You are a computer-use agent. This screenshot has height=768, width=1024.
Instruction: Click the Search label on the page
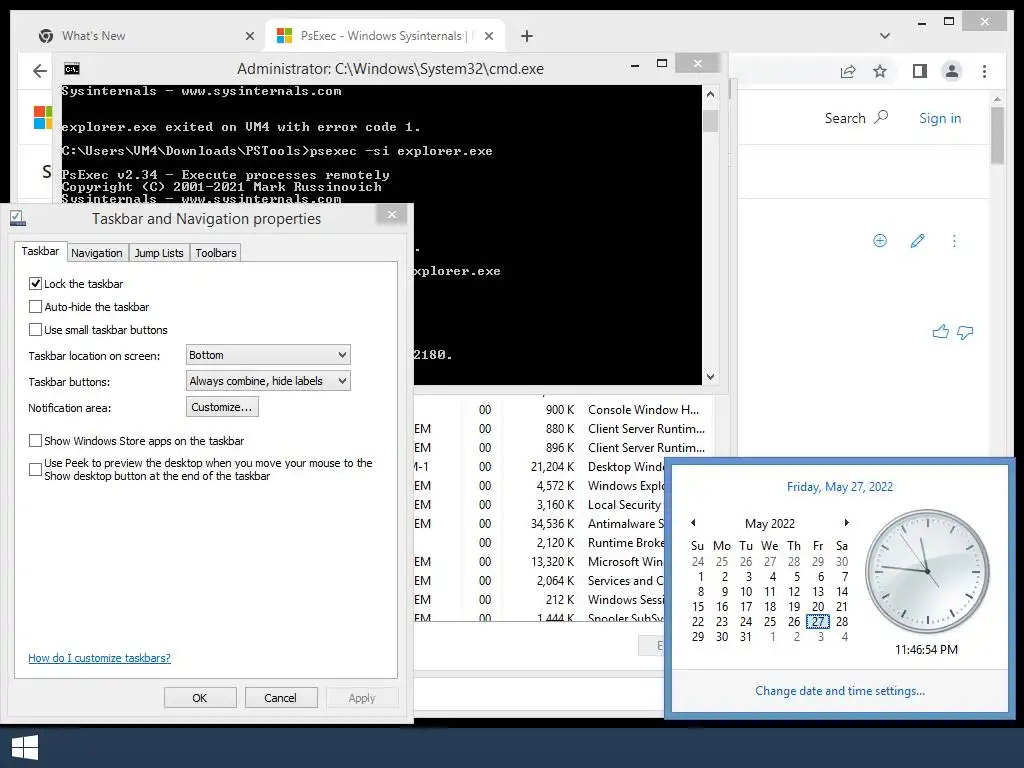coord(844,118)
